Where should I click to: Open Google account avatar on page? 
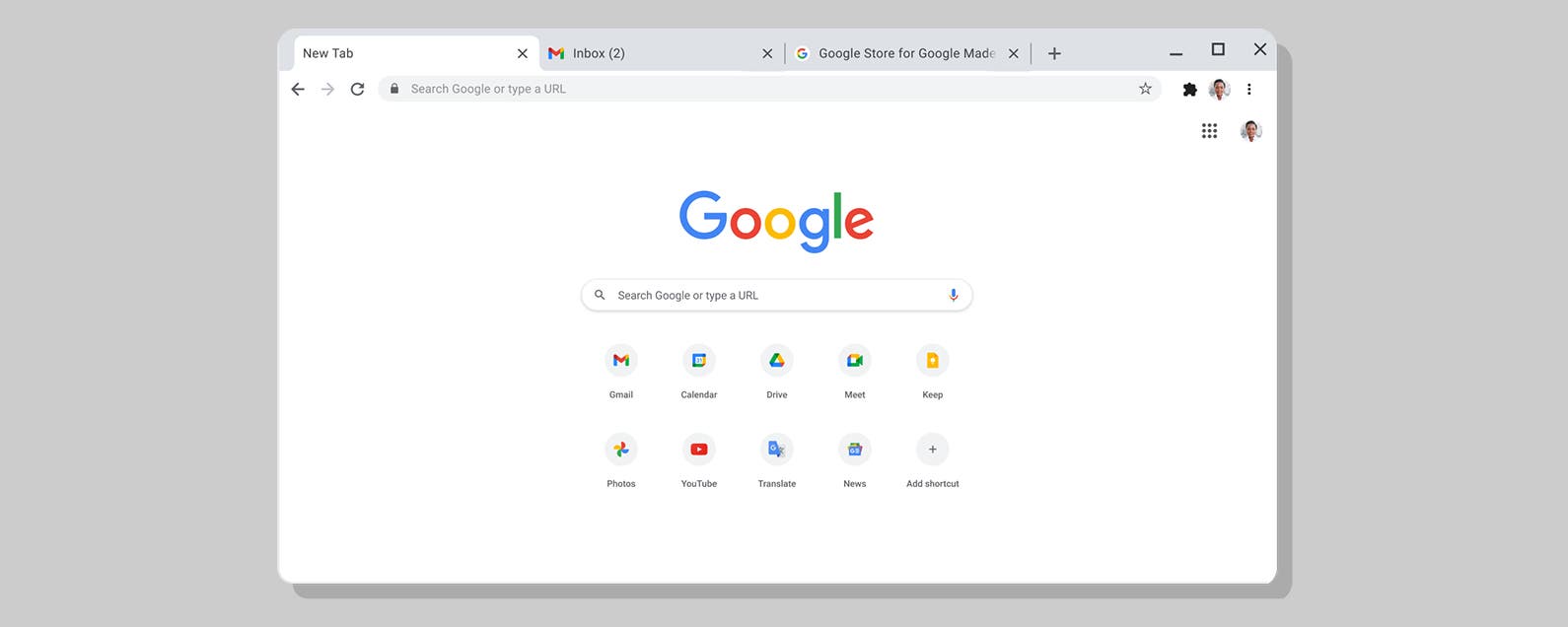click(1251, 130)
